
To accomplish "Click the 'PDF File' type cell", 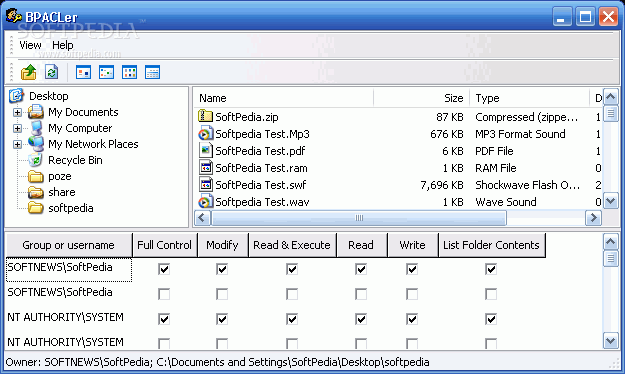I will [x=494, y=151].
